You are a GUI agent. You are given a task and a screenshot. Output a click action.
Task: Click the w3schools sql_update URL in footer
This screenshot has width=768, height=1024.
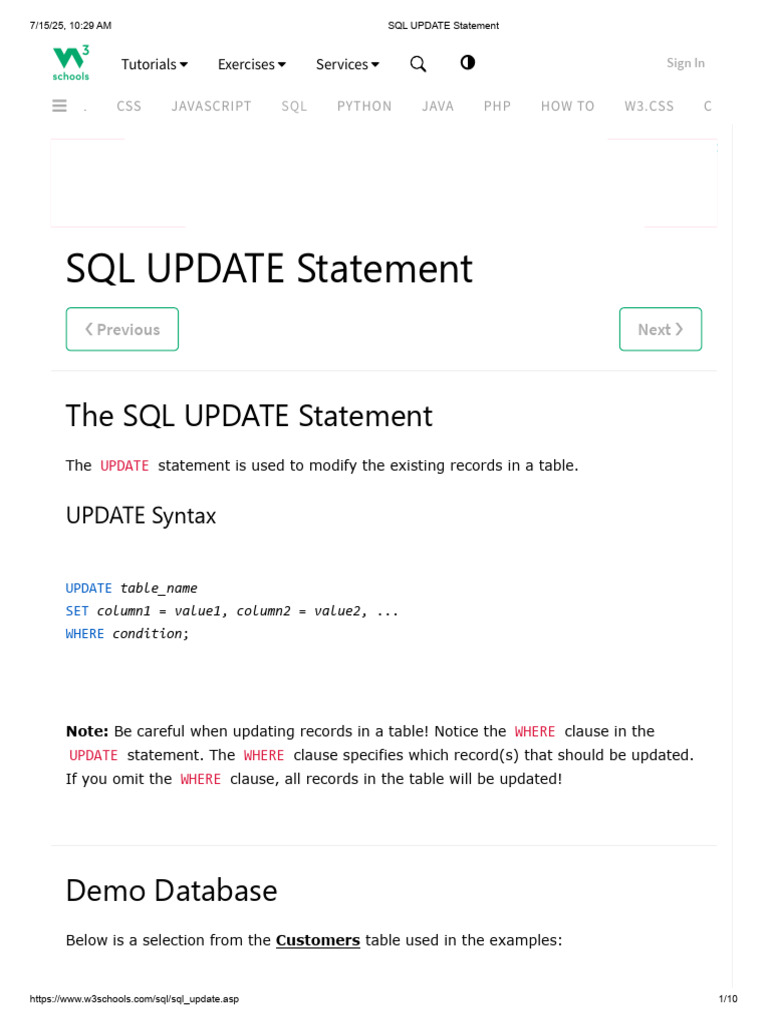(x=135, y=999)
